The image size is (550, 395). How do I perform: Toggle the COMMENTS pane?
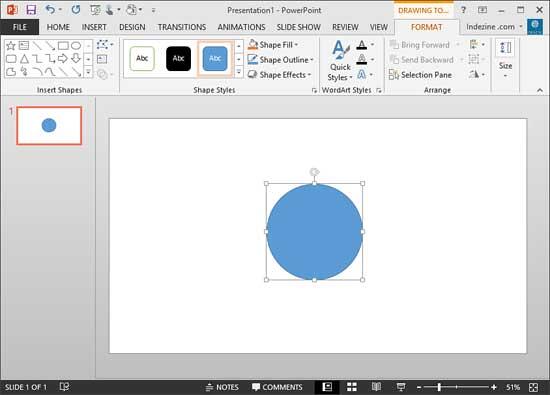[277, 387]
